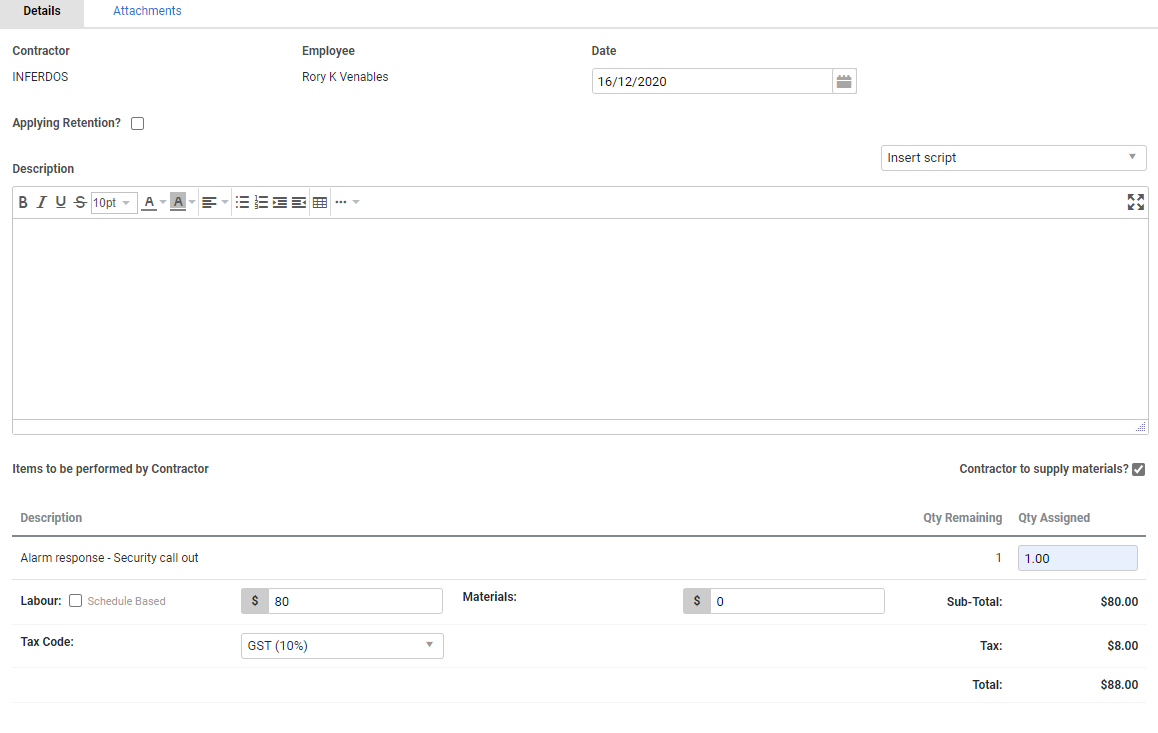
Task: Click the INFERDOS contractor name
Action: click(x=40, y=77)
